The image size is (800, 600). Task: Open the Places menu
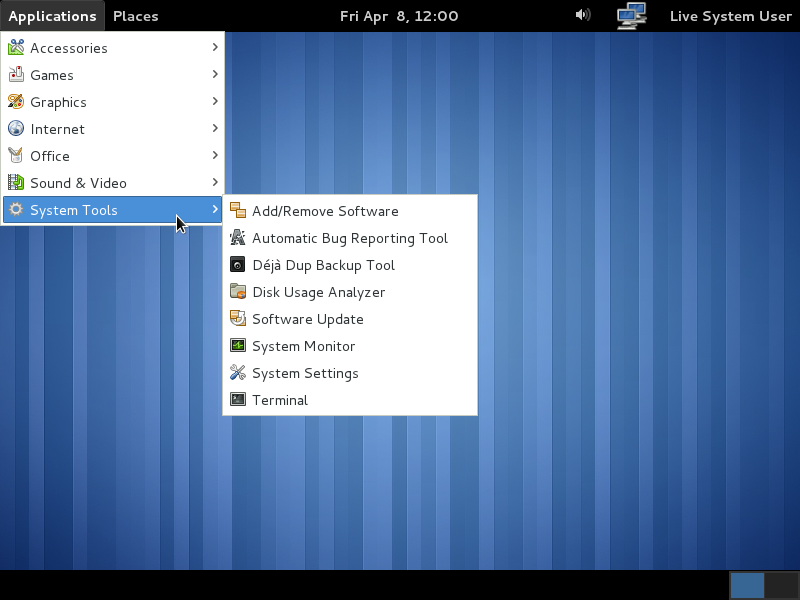point(135,15)
